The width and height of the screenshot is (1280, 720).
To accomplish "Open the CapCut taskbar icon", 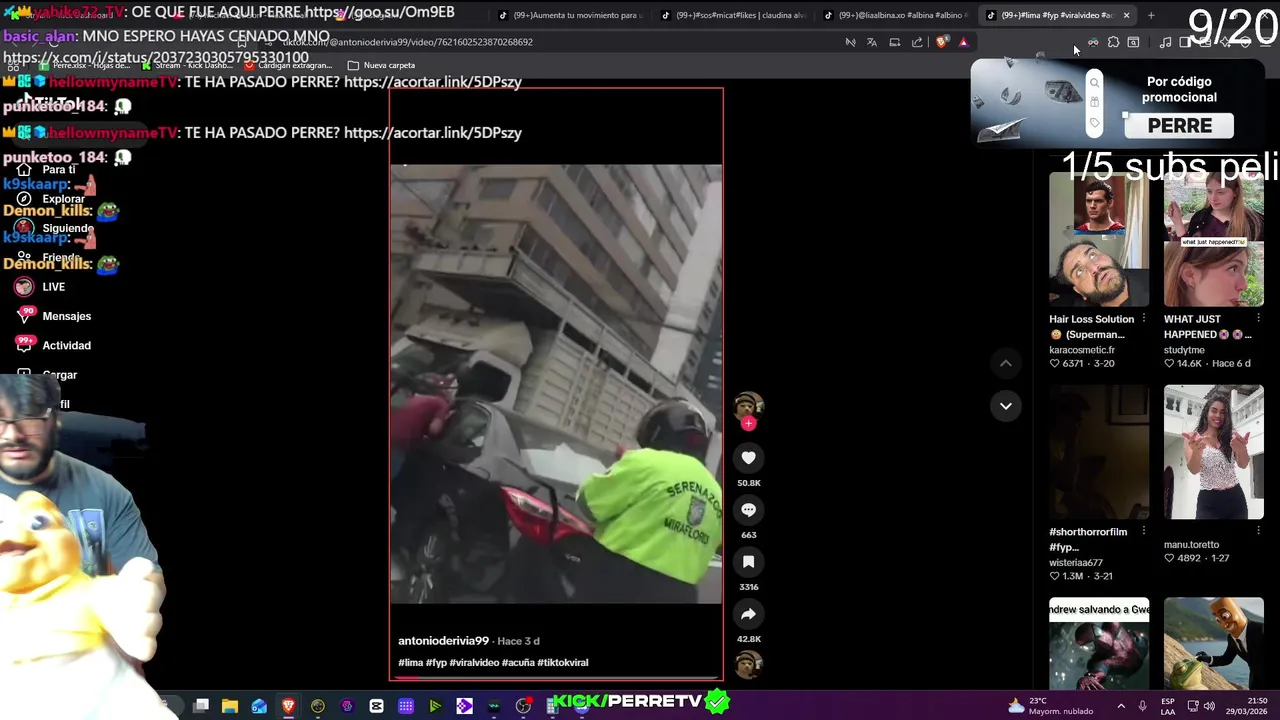I will pyautogui.click(x=376, y=706).
